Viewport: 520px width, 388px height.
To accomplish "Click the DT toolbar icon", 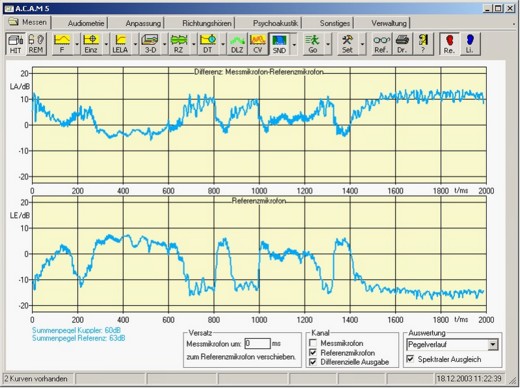I will coord(208,44).
